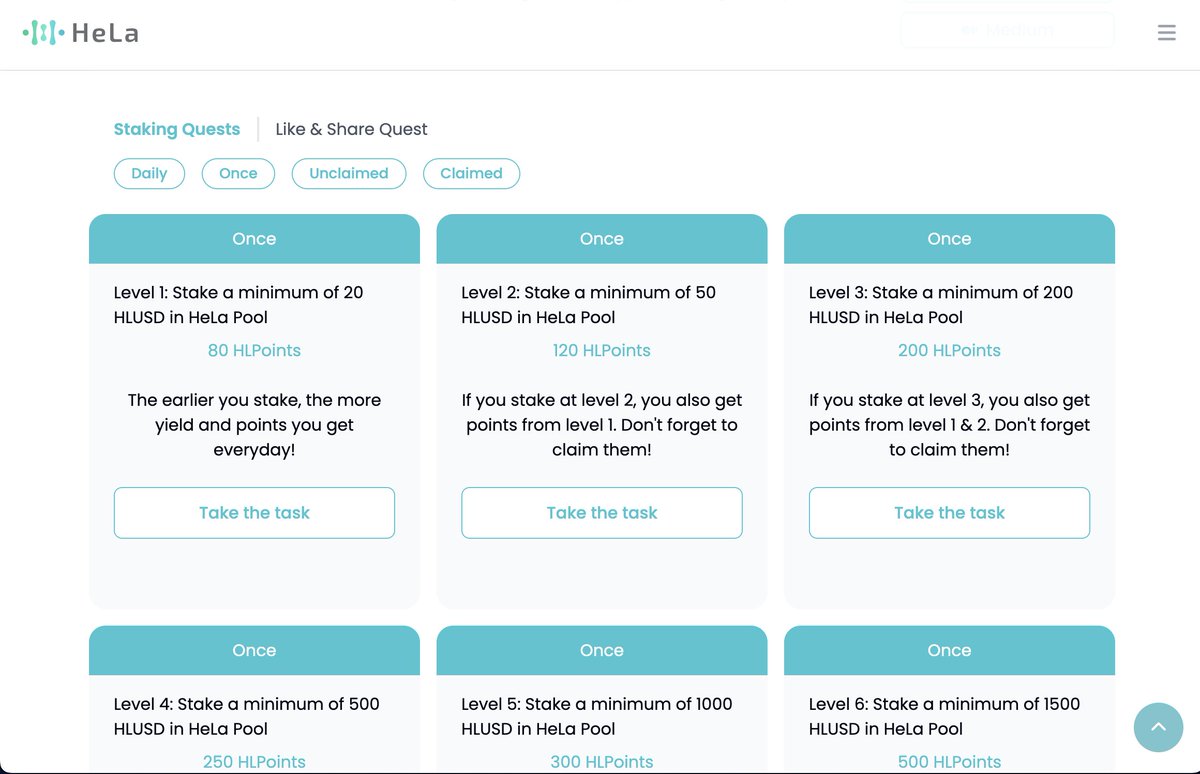Take the task for Level 2
This screenshot has width=1200, height=774.
coord(602,513)
